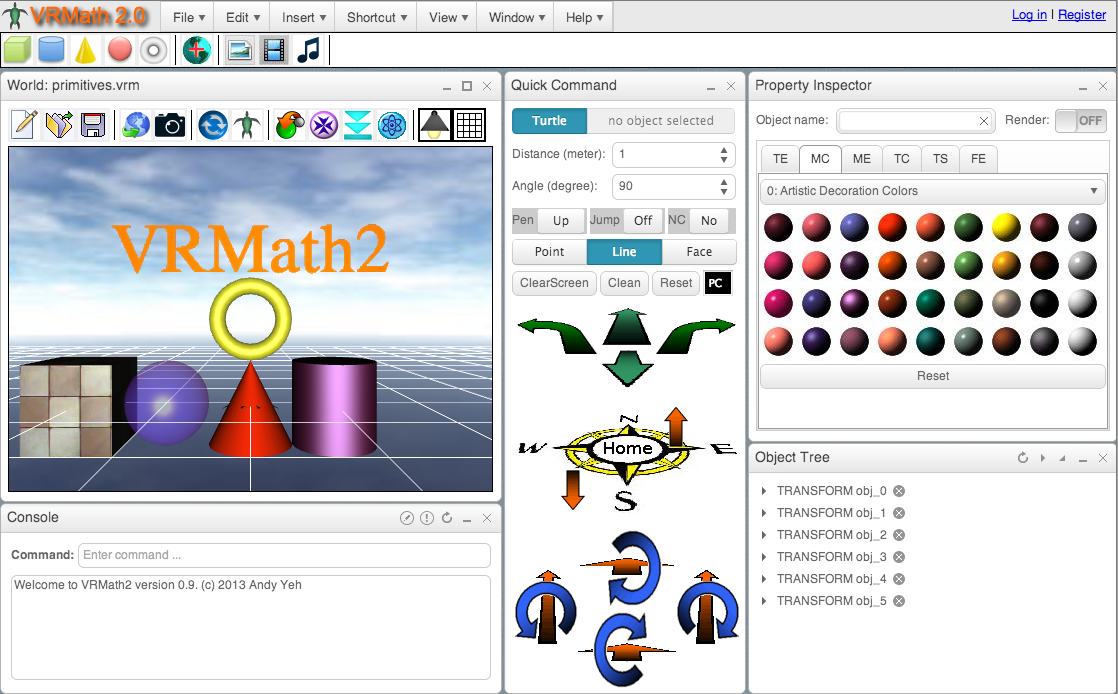The width and height of the screenshot is (1118, 694).
Task: Expand TRANSFORM obj_0 tree node
Action: [764, 491]
